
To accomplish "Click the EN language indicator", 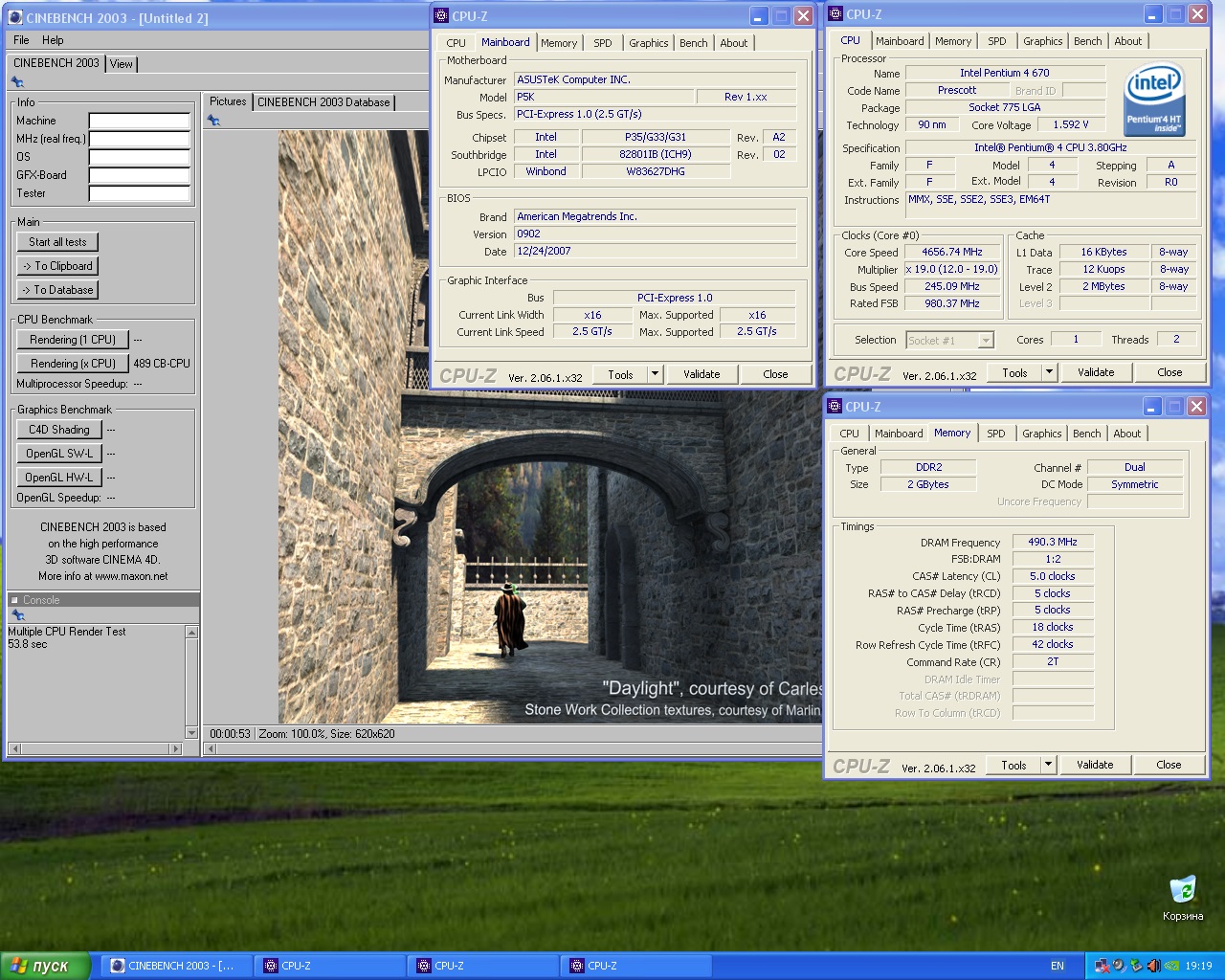I will click(x=1058, y=966).
